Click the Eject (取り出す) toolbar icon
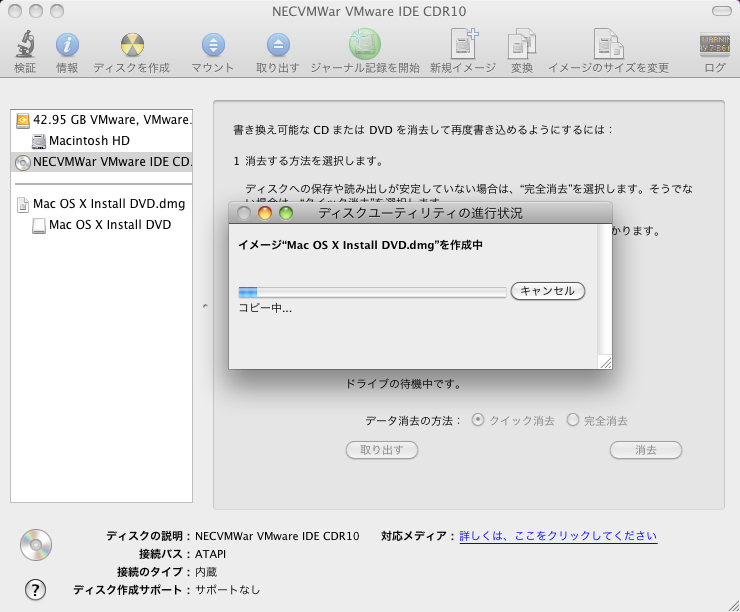This screenshot has width=740, height=612. [x=278, y=45]
